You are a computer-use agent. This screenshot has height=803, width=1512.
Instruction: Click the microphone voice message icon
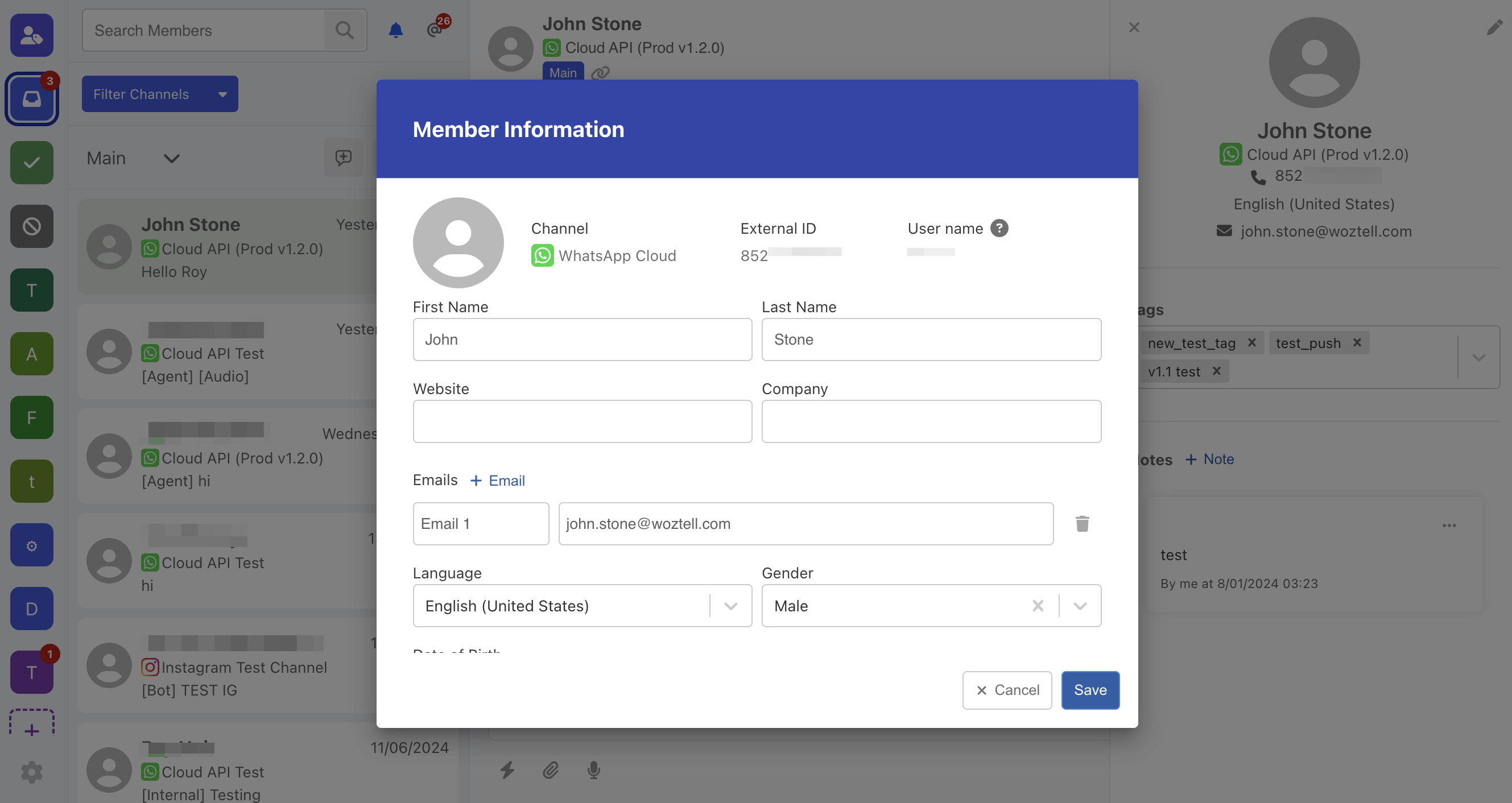click(593, 769)
